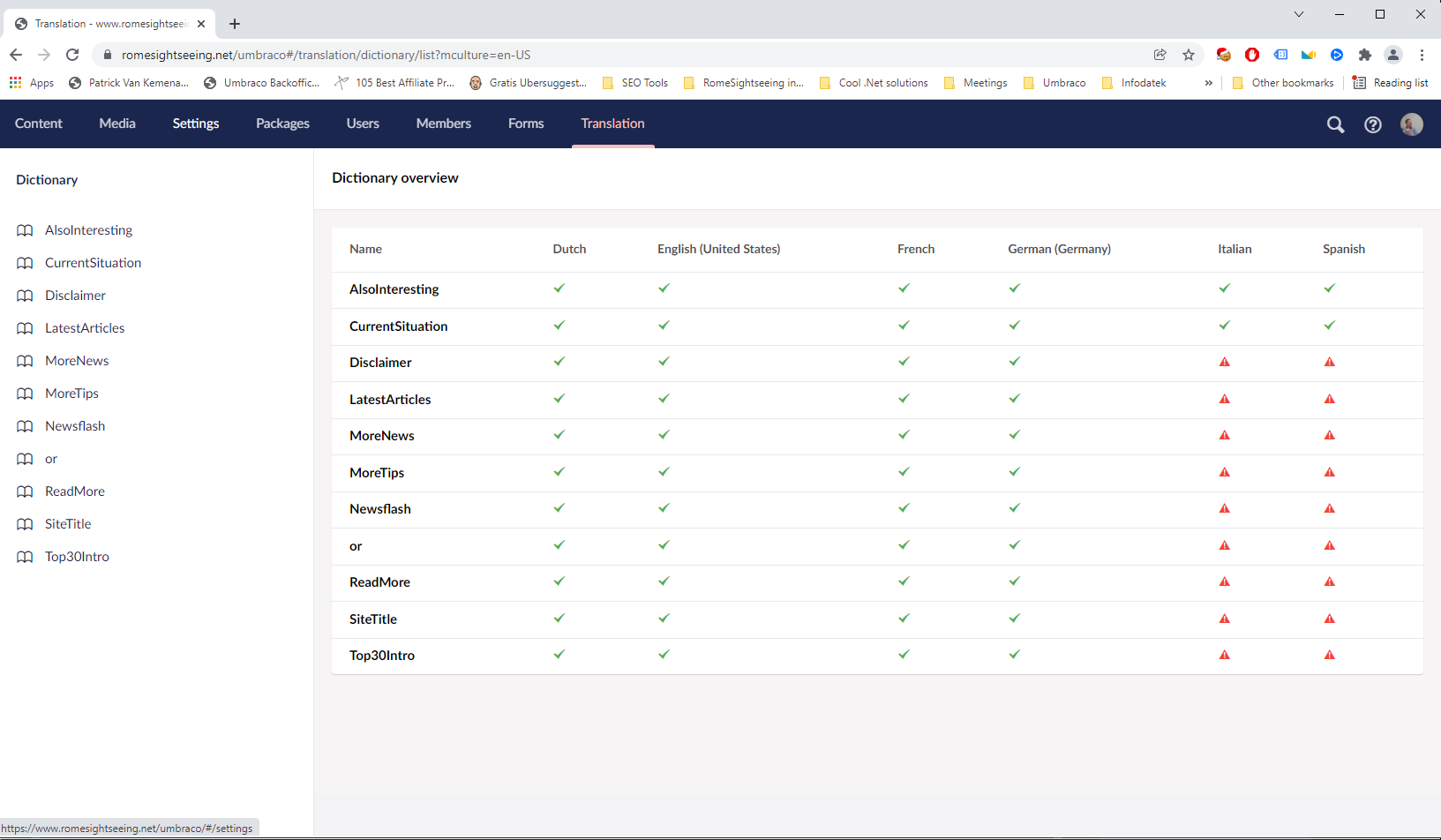Show hidden bookmarks with the chevron

click(x=1208, y=83)
